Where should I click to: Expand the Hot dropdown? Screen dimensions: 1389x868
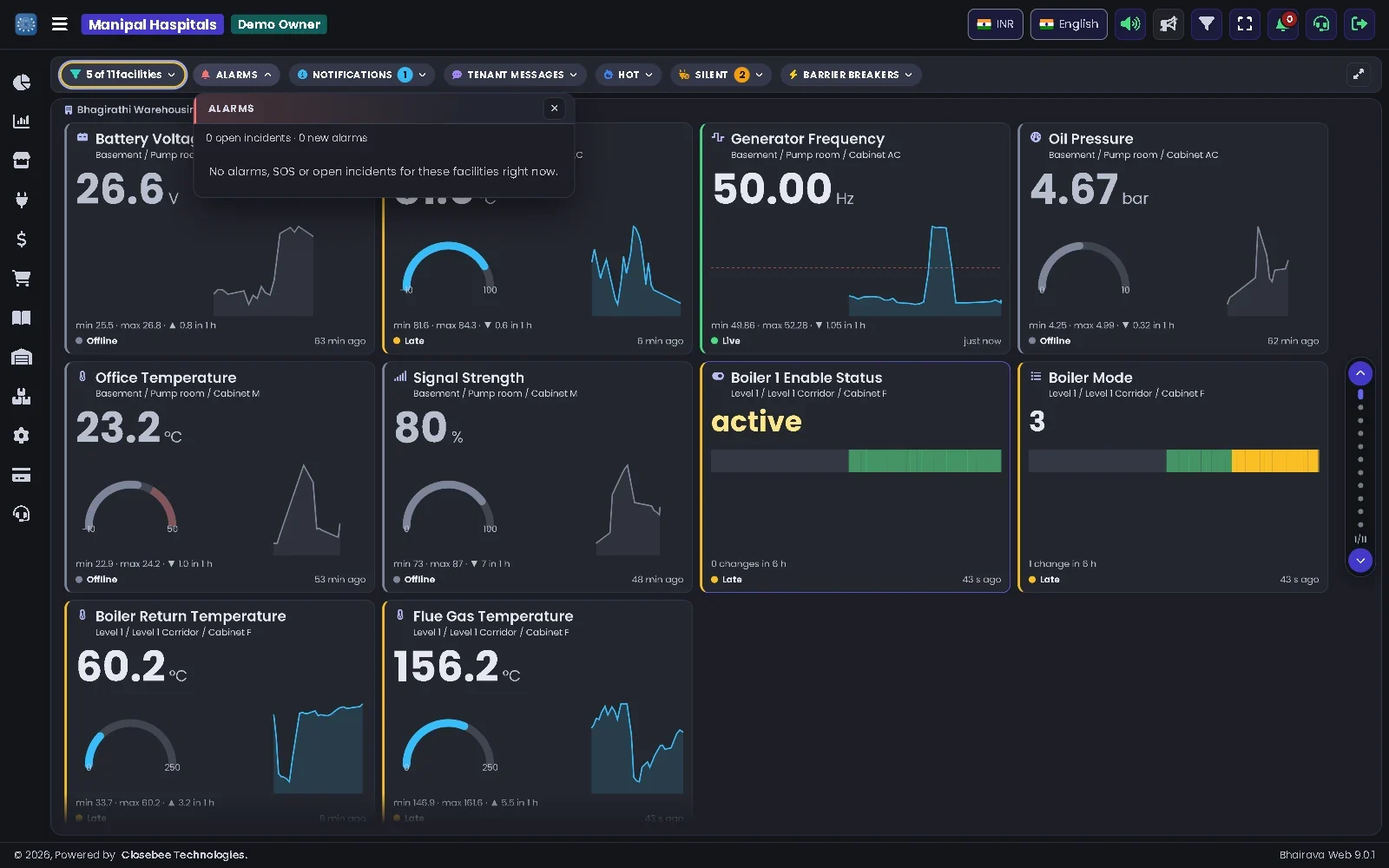(629, 75)
